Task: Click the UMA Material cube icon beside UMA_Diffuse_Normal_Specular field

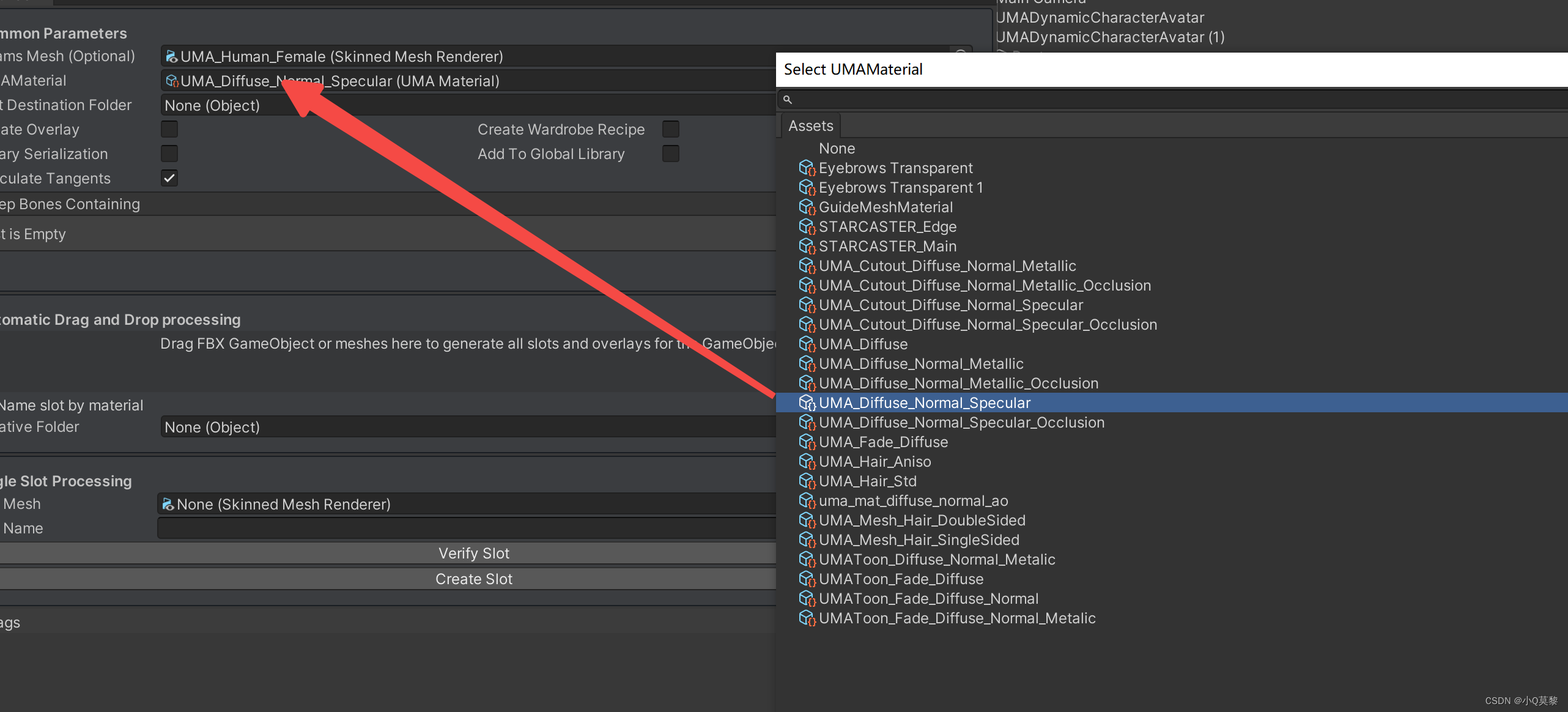Action: (172, 81)
